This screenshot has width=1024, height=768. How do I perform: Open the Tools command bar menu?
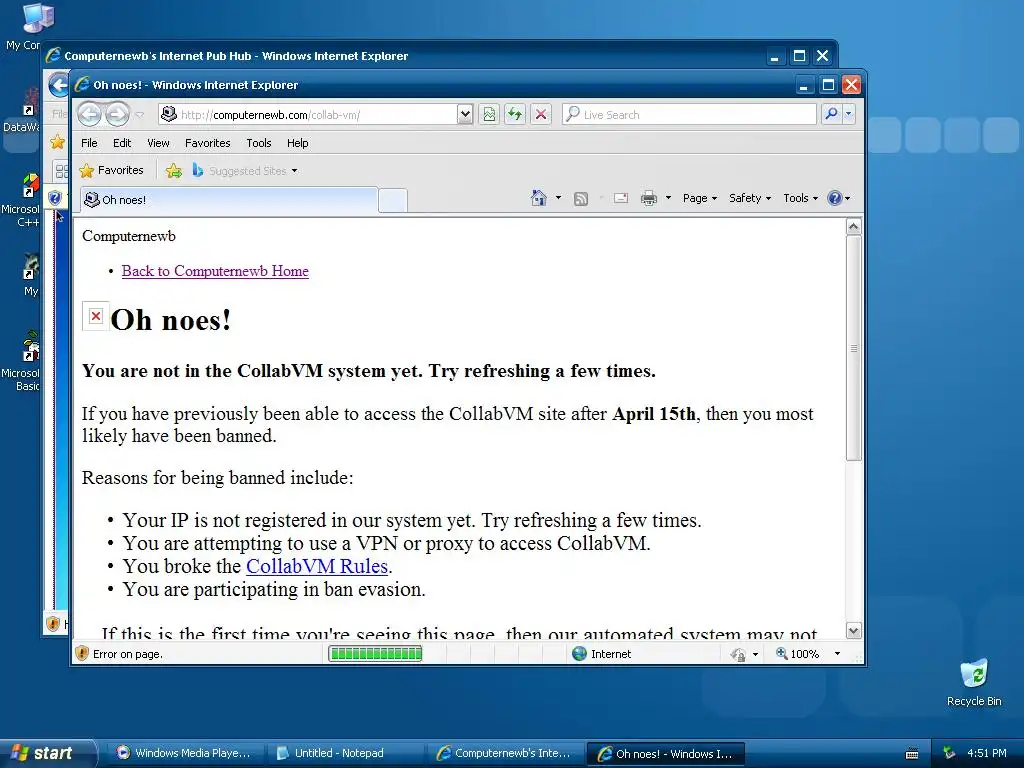click(801, 198)
